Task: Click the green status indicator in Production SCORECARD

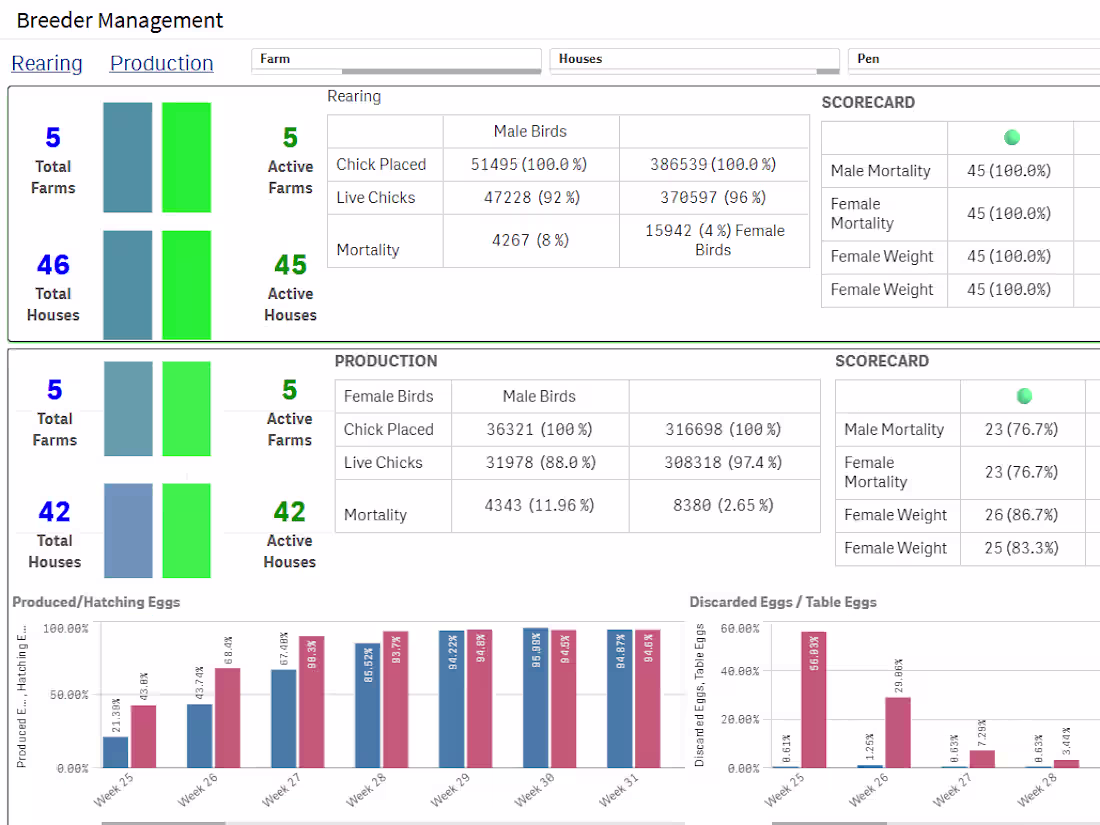Action: point(1024,396)
